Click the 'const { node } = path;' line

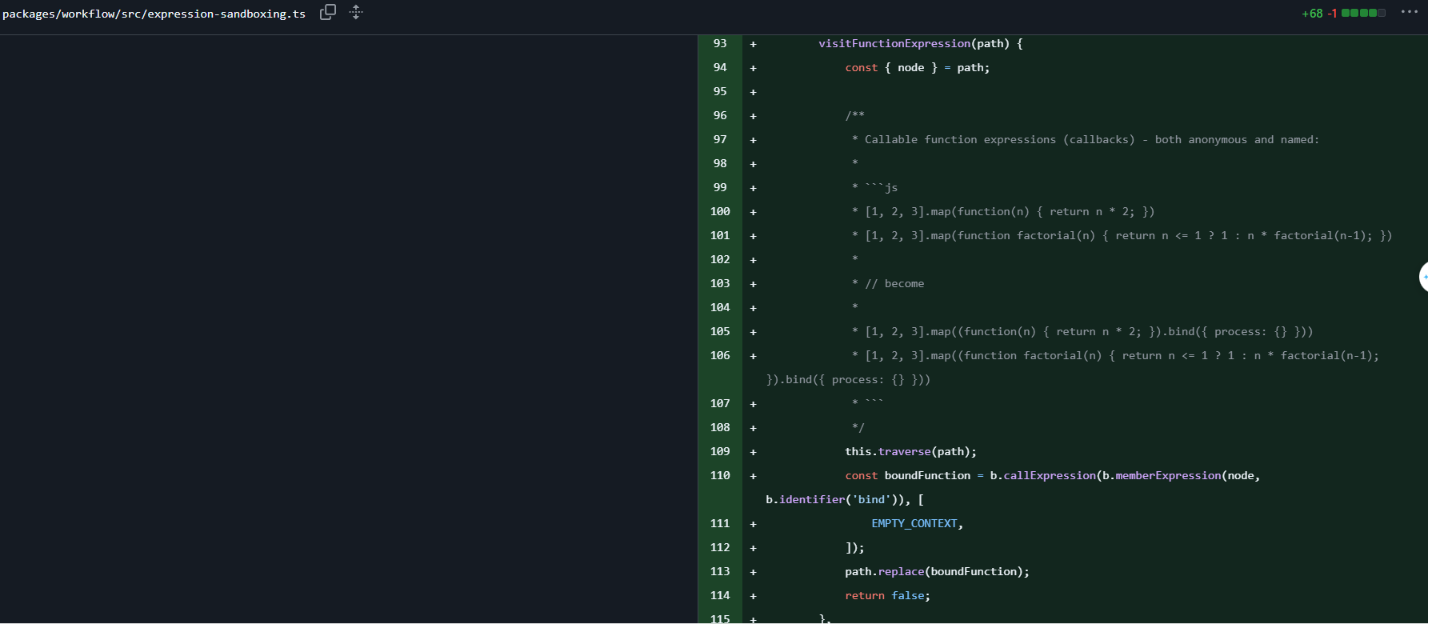click(x=917, y=68)
